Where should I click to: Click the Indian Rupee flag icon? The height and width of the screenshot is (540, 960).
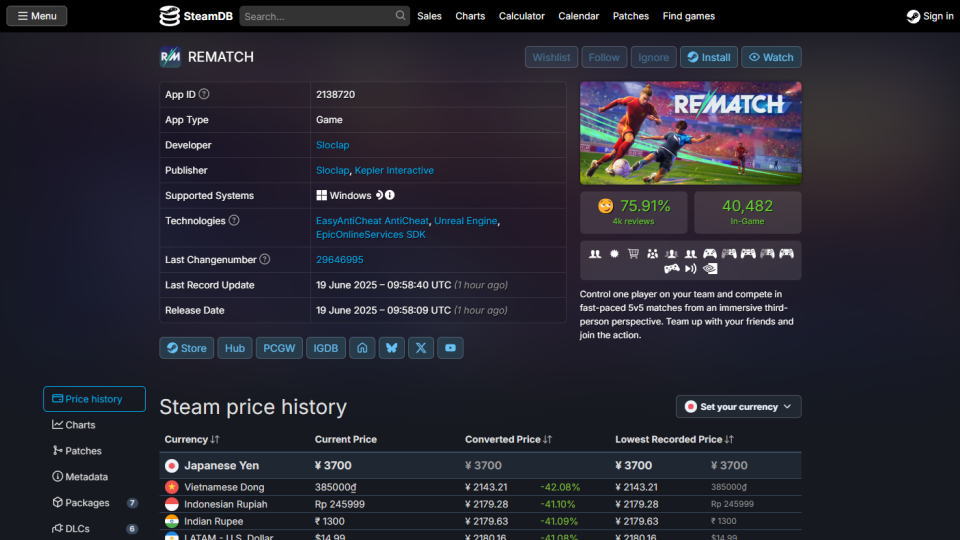pos(171,521)
